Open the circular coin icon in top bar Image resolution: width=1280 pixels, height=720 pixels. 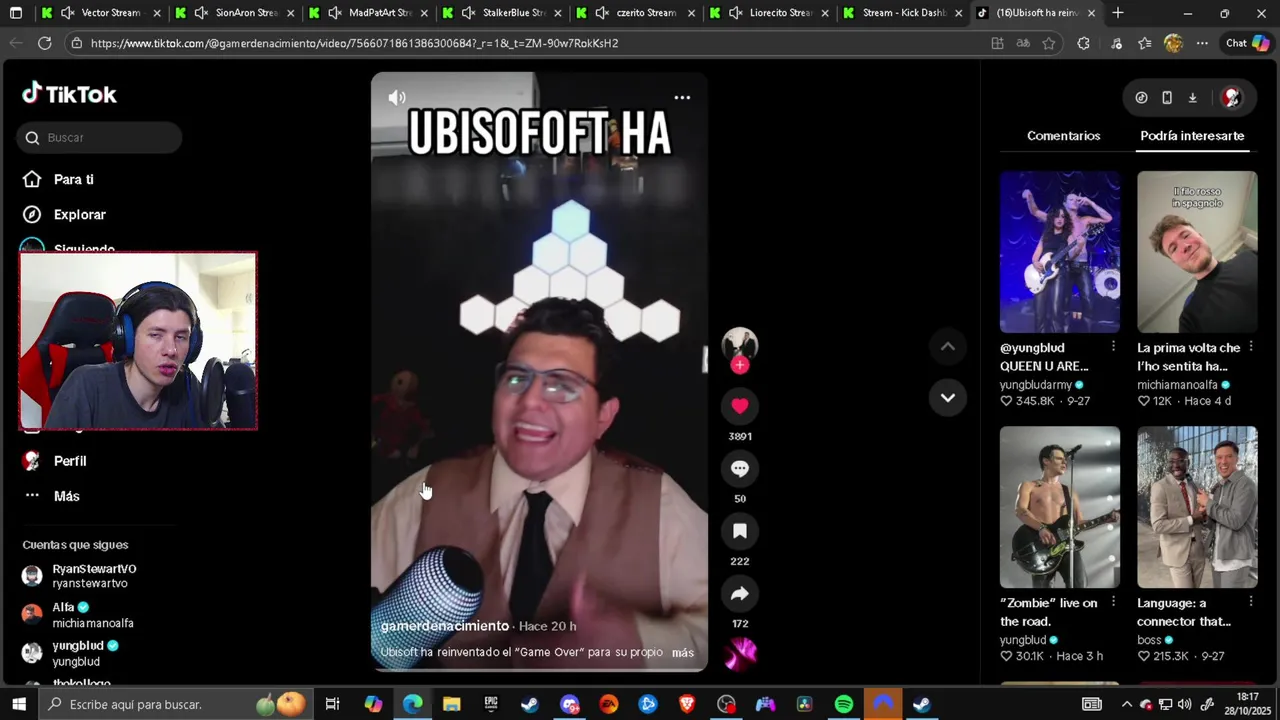point(1141,97)
